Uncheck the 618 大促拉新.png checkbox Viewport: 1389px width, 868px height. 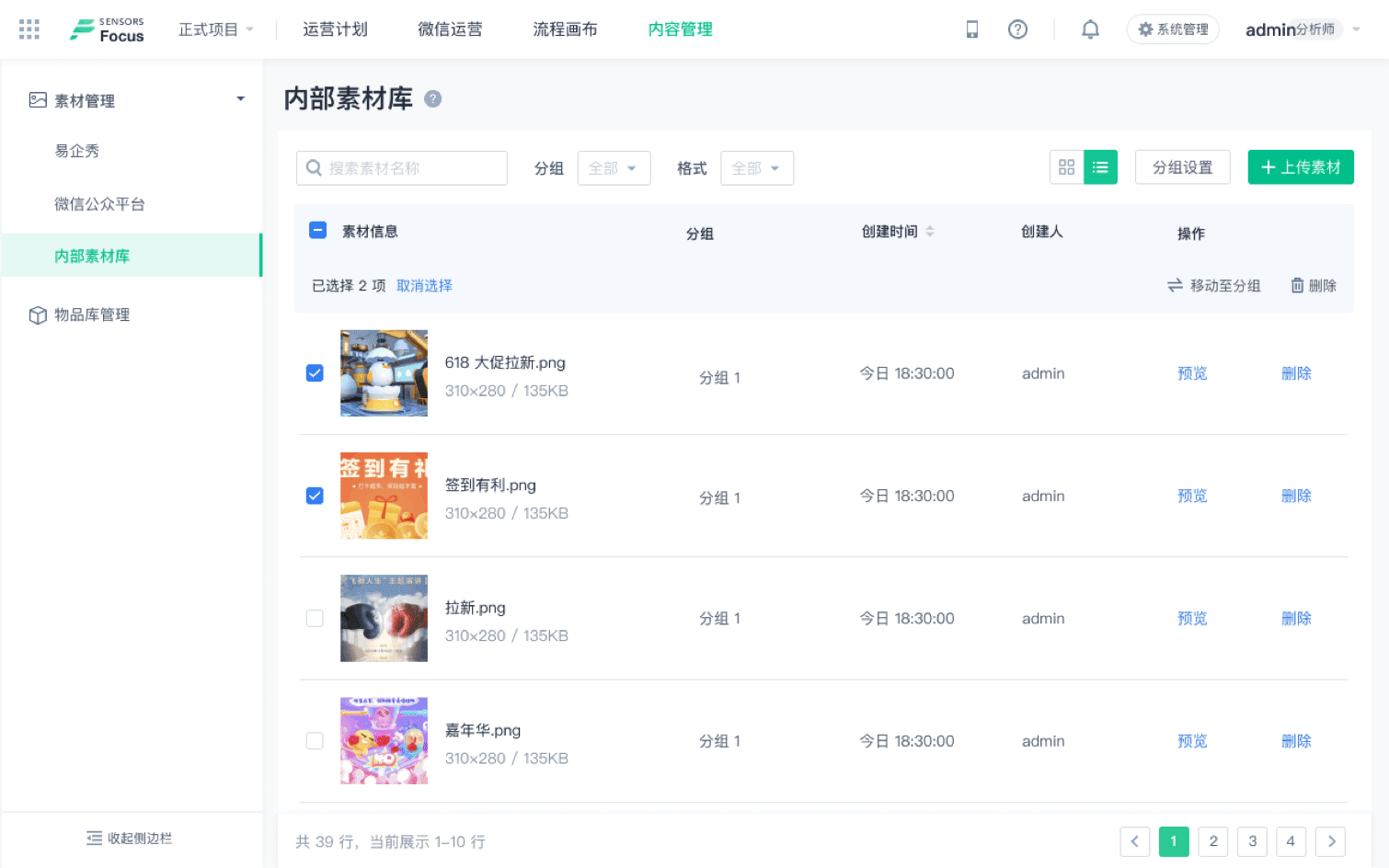(315, 373)
